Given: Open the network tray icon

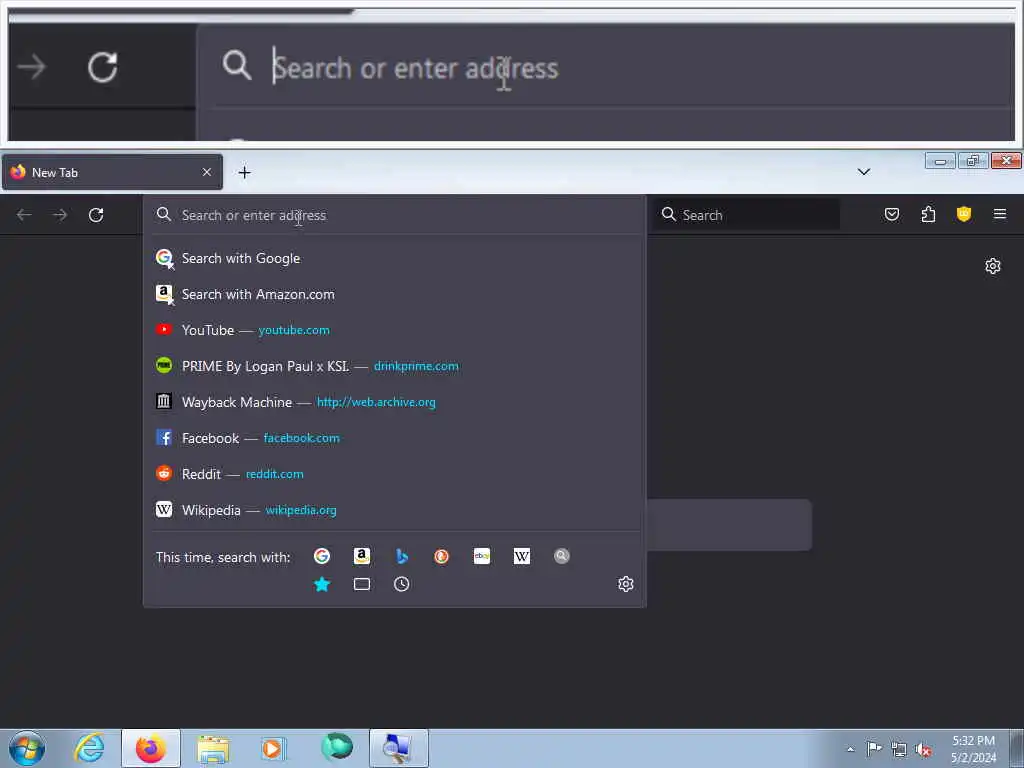Looking at the screenshot, I should (899, 749).
